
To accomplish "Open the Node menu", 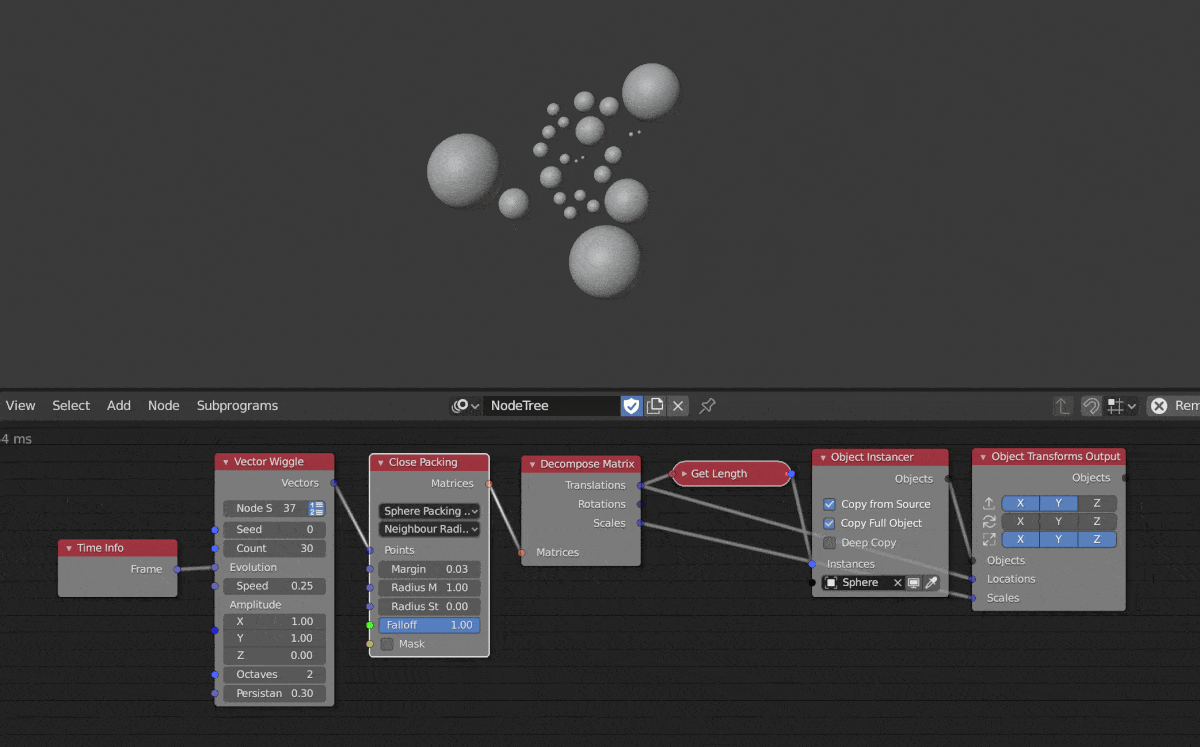I will click(164, 406).
